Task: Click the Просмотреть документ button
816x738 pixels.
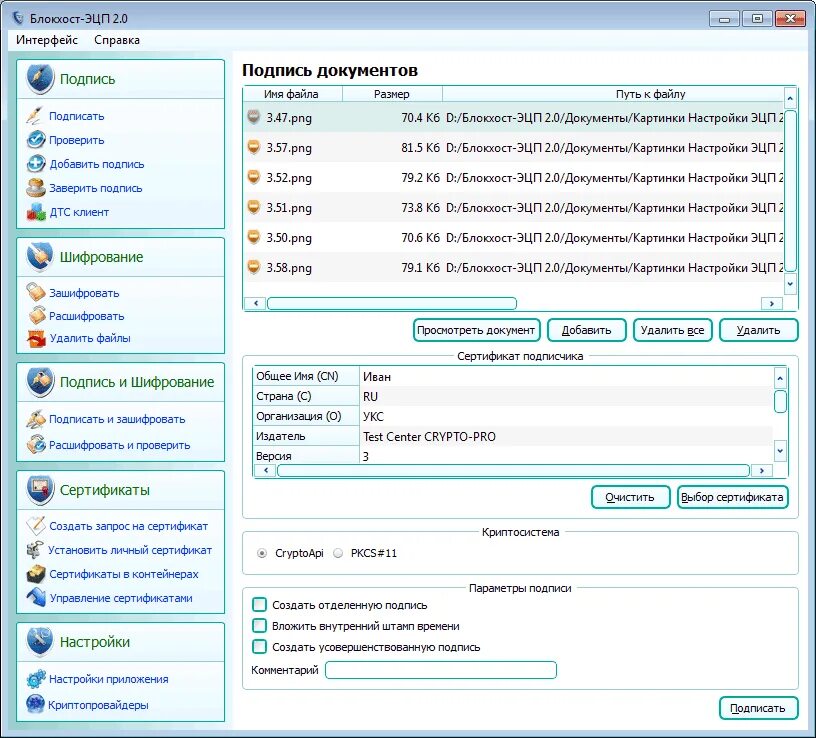Action: coord(476,330)
